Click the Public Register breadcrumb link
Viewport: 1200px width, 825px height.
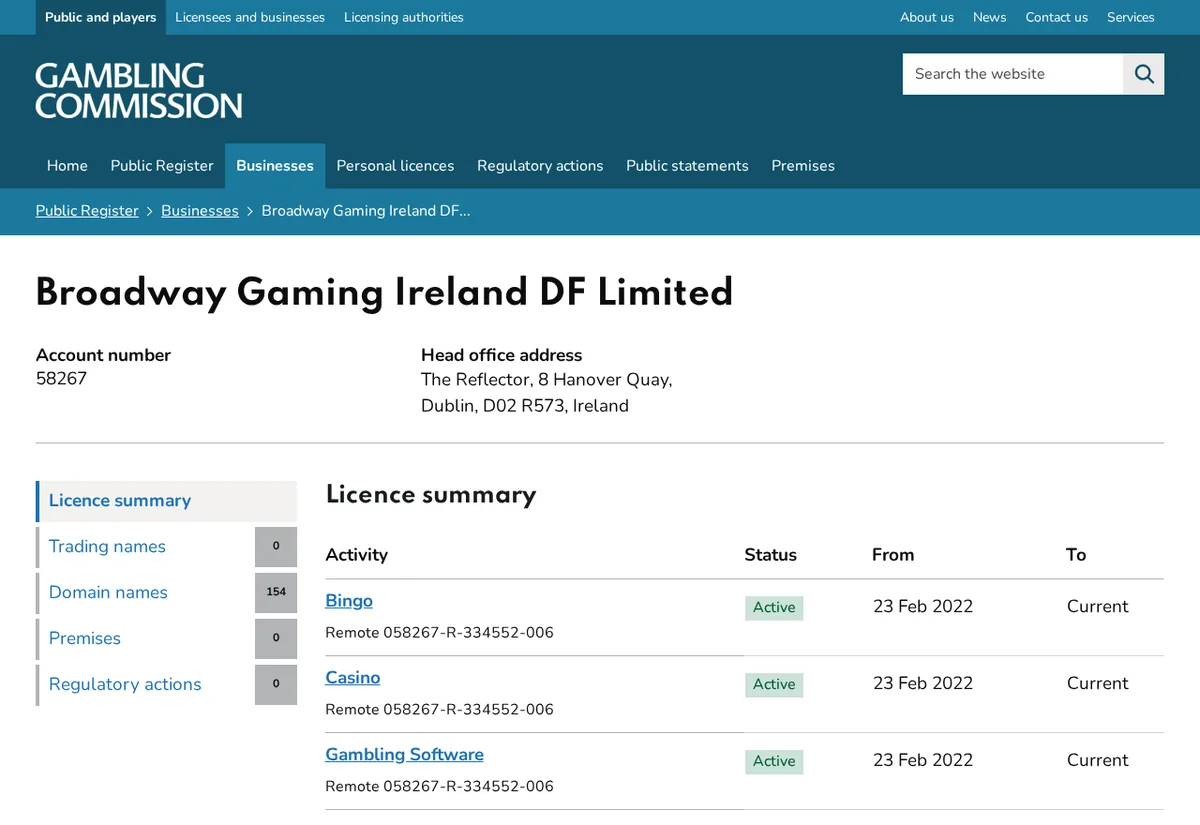click(87, 211)
